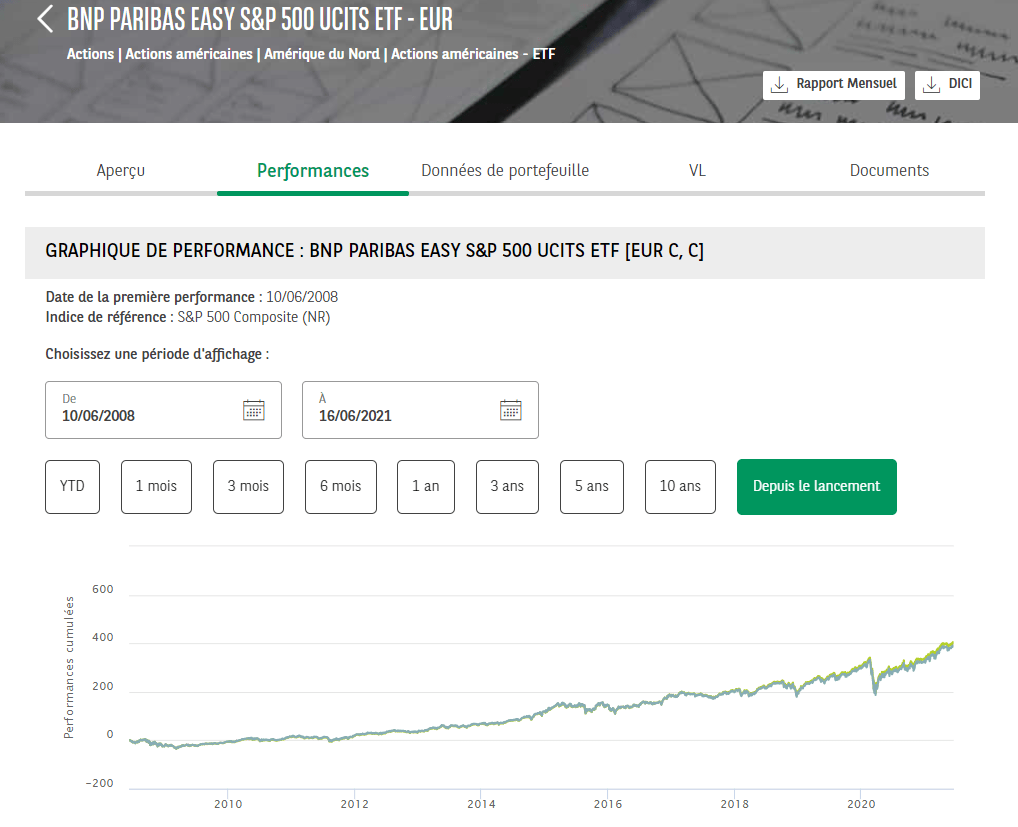
Task: Download the DICI document
Action: (947, 85)
